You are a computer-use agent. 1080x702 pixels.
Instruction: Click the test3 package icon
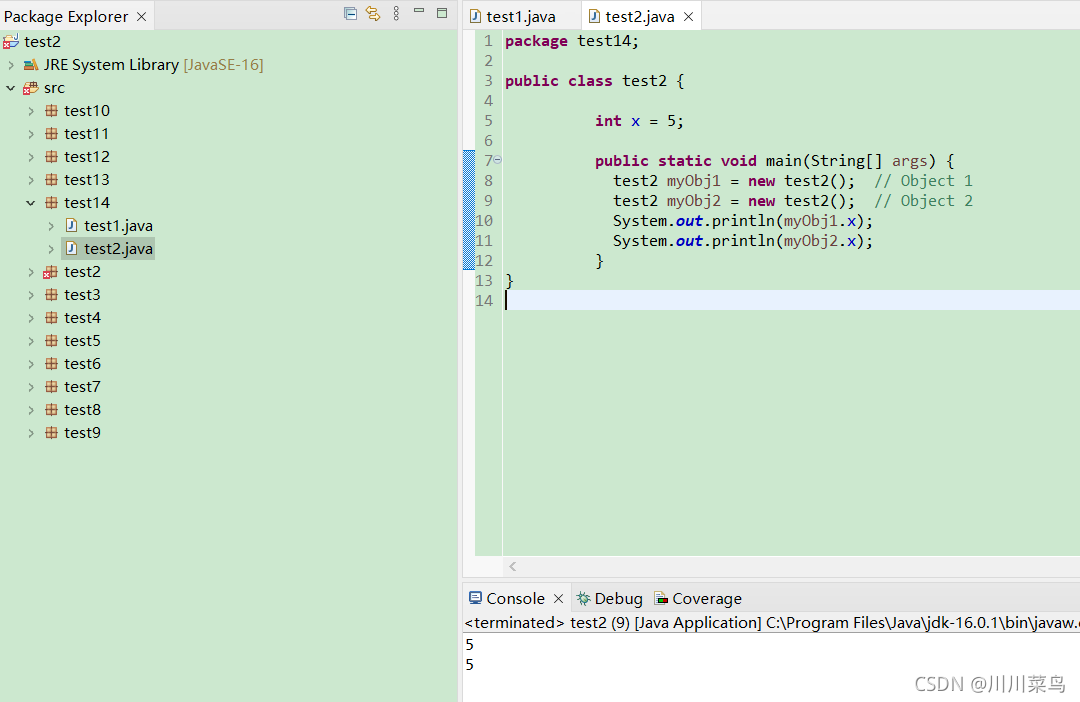pos(51,295)
